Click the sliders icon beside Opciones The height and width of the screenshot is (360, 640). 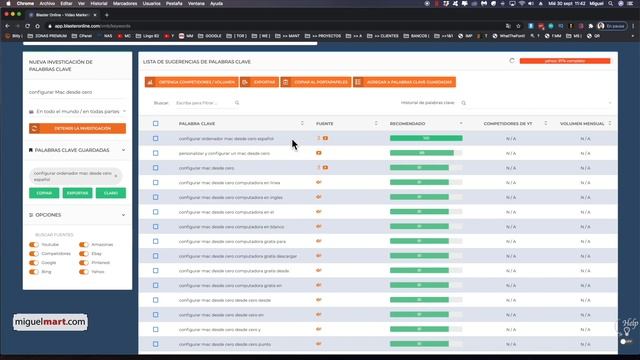pos(31,215)
